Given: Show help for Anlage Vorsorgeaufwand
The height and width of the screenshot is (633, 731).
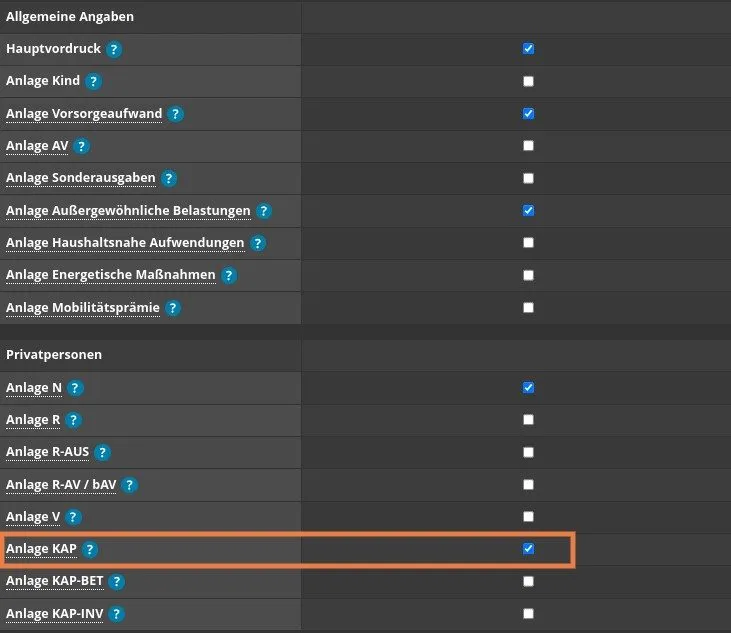Looking at the screenshot, I should (175, 114).
